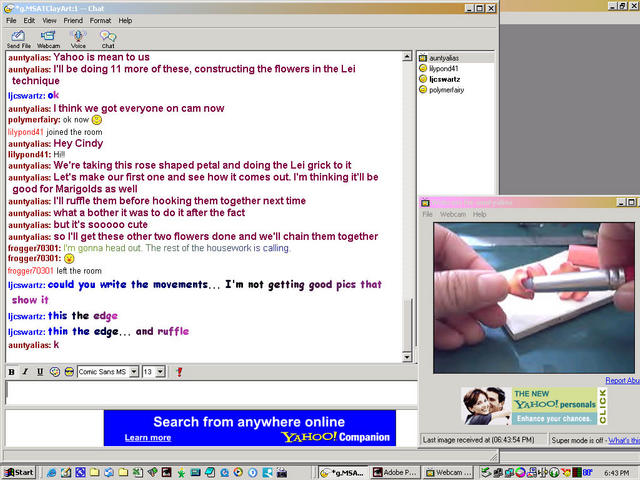The width and height of the screenshot is (640, 480).
Task: Open the text color palette icon
Action: [55, 372]
